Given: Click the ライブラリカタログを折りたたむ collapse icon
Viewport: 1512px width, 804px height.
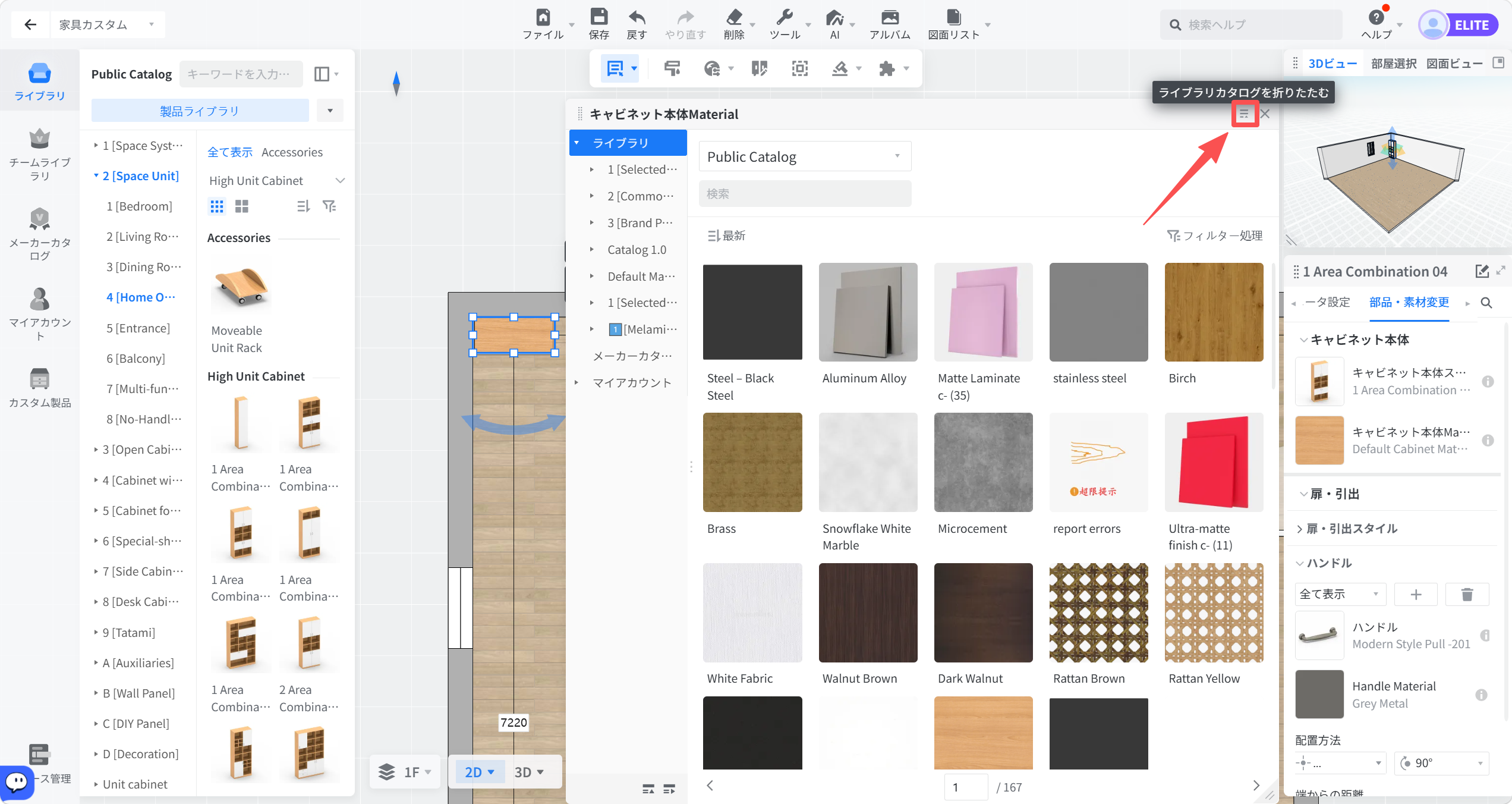Looking at the screenshot, I should 1244,114.
